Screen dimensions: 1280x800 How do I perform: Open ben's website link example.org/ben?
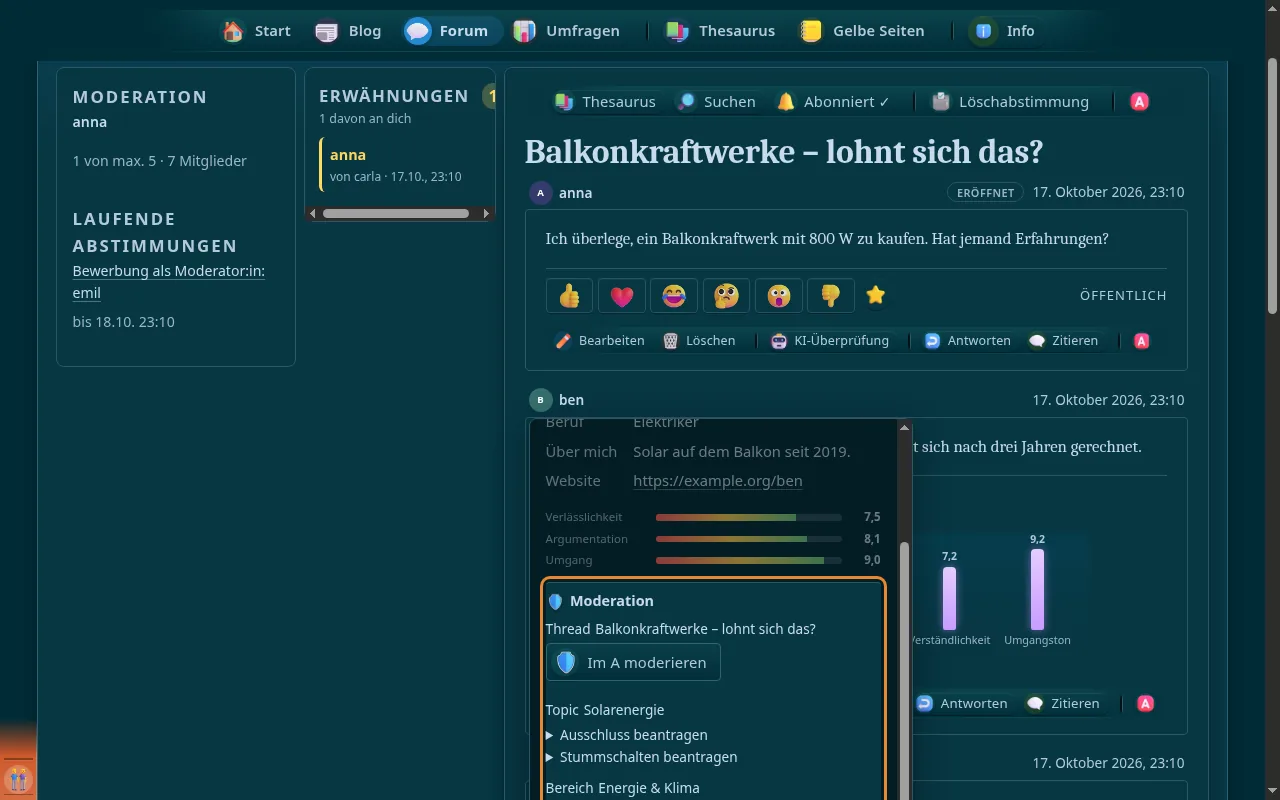click(718, 481)
